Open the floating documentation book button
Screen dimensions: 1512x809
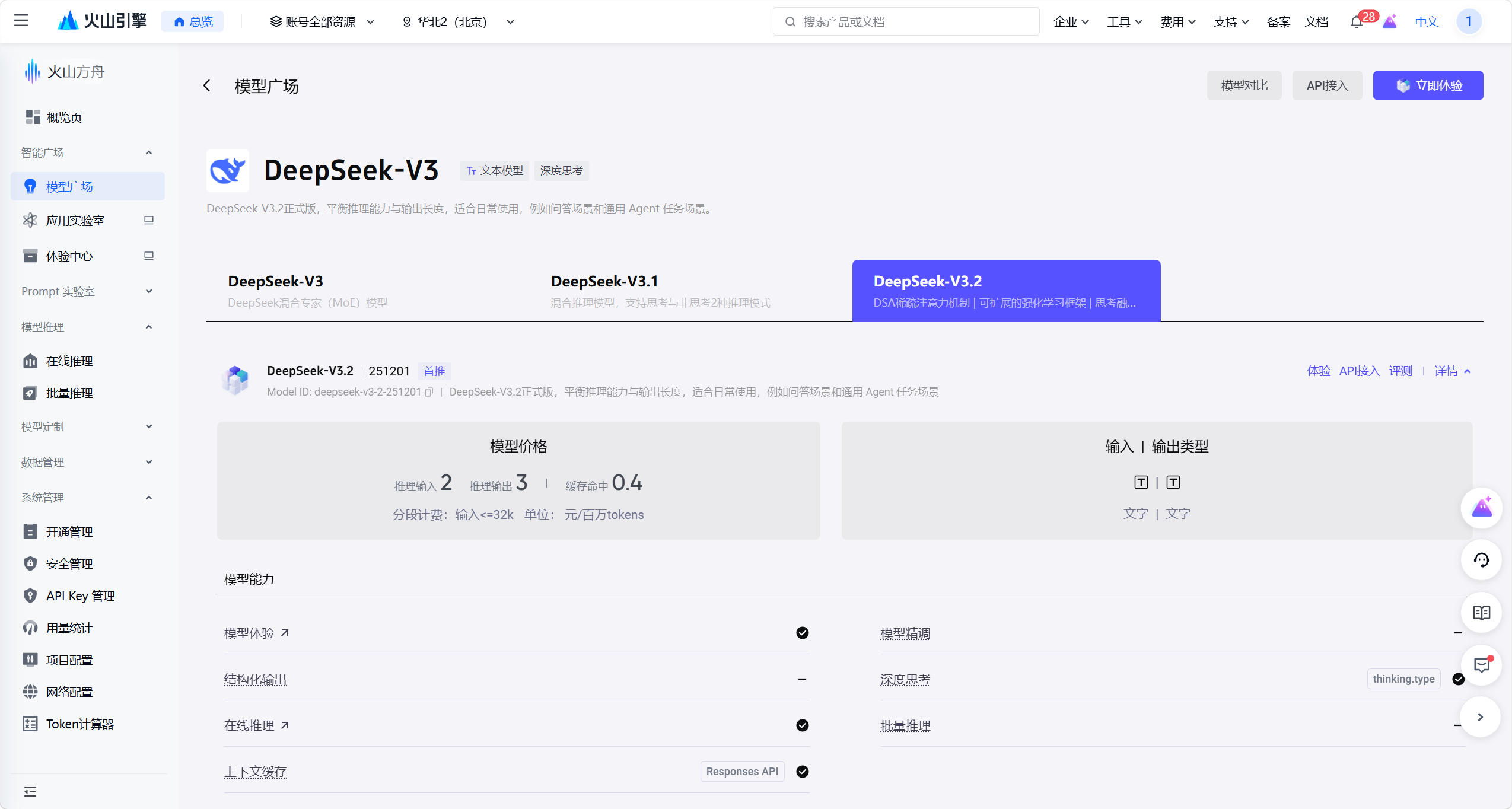point(1481,612)
